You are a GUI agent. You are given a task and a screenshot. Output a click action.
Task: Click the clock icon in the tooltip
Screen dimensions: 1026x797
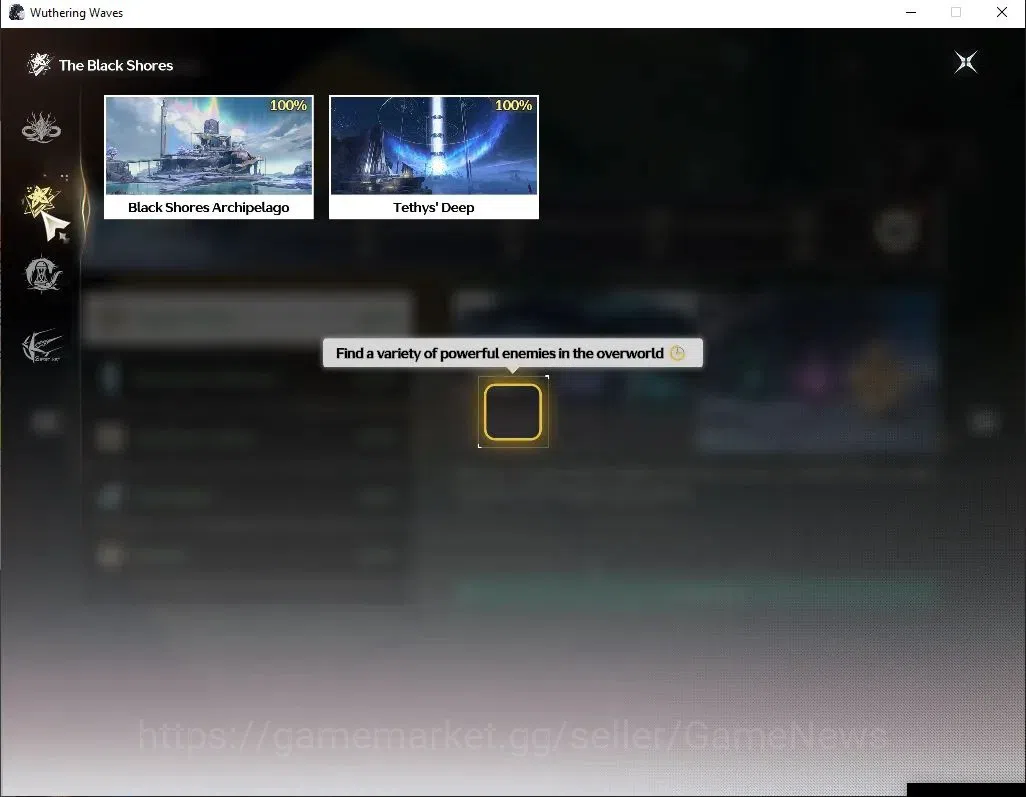677,353
